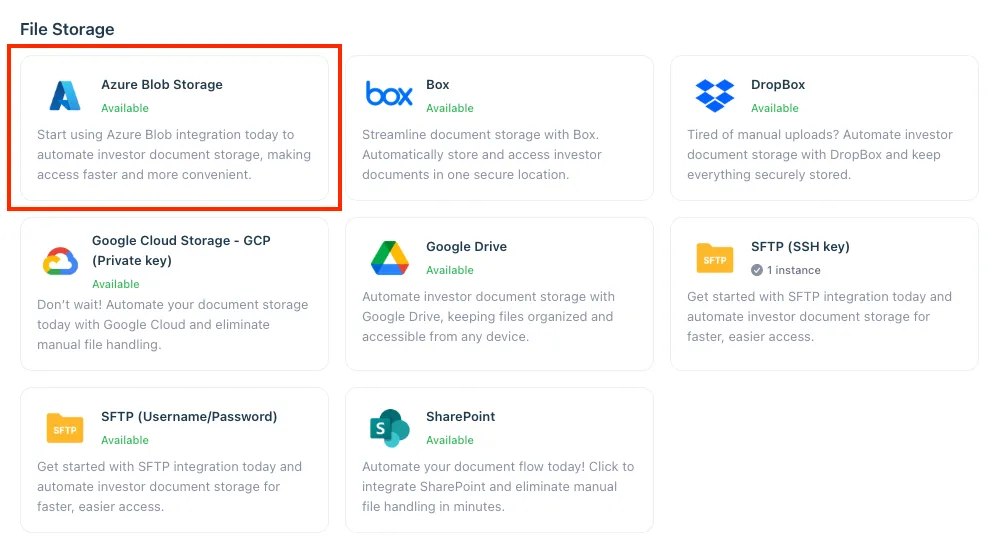Open the Azure Blob Storage title
Viewport: 993px width, 546px height.
[161, 85]
